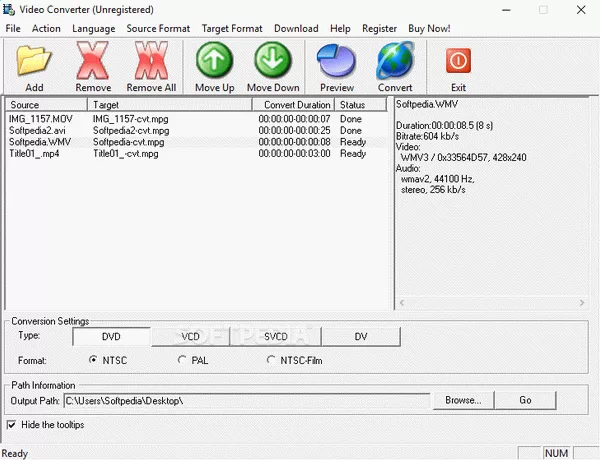Click the WMV3 video codec info line

tap(463, 157)
